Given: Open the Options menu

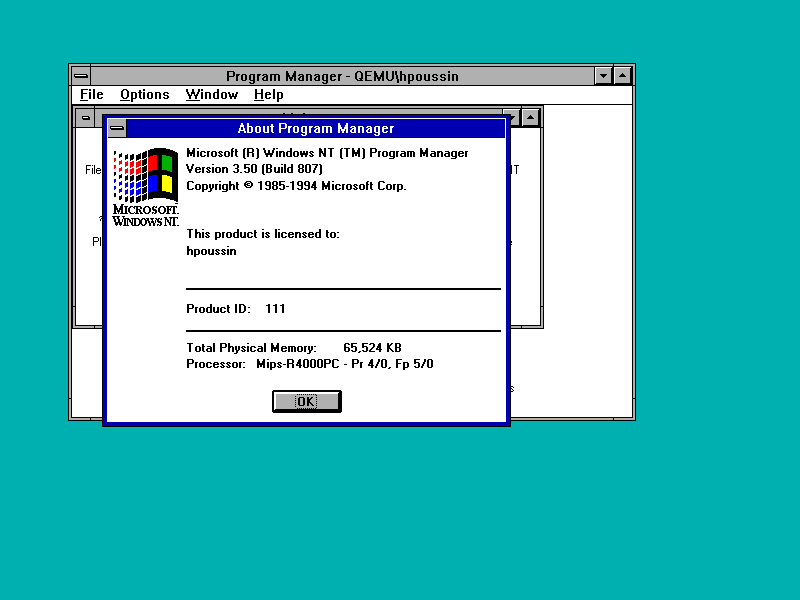Looking at the screenshot, I should point(144,94).
